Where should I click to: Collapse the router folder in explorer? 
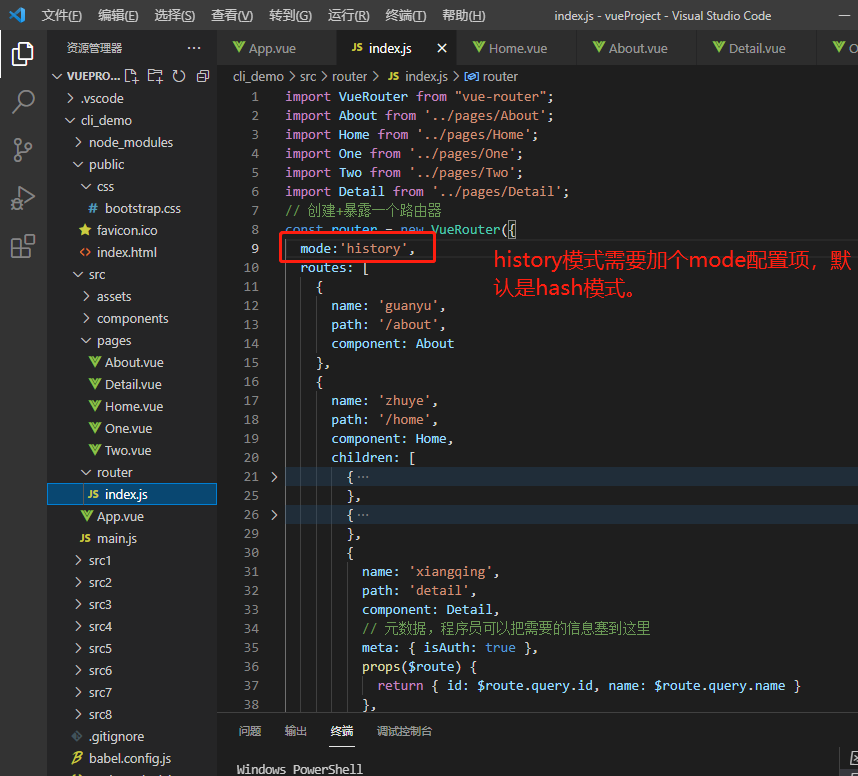pos(132,472)
